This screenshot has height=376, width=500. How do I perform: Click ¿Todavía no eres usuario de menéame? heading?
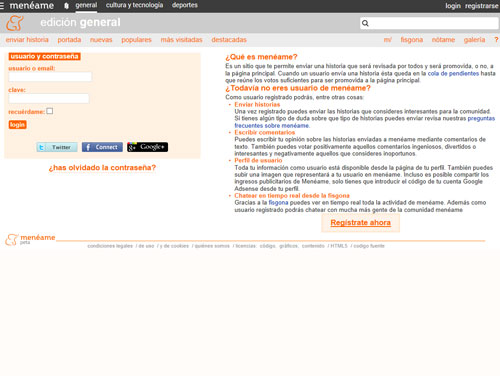coord(298,88)
